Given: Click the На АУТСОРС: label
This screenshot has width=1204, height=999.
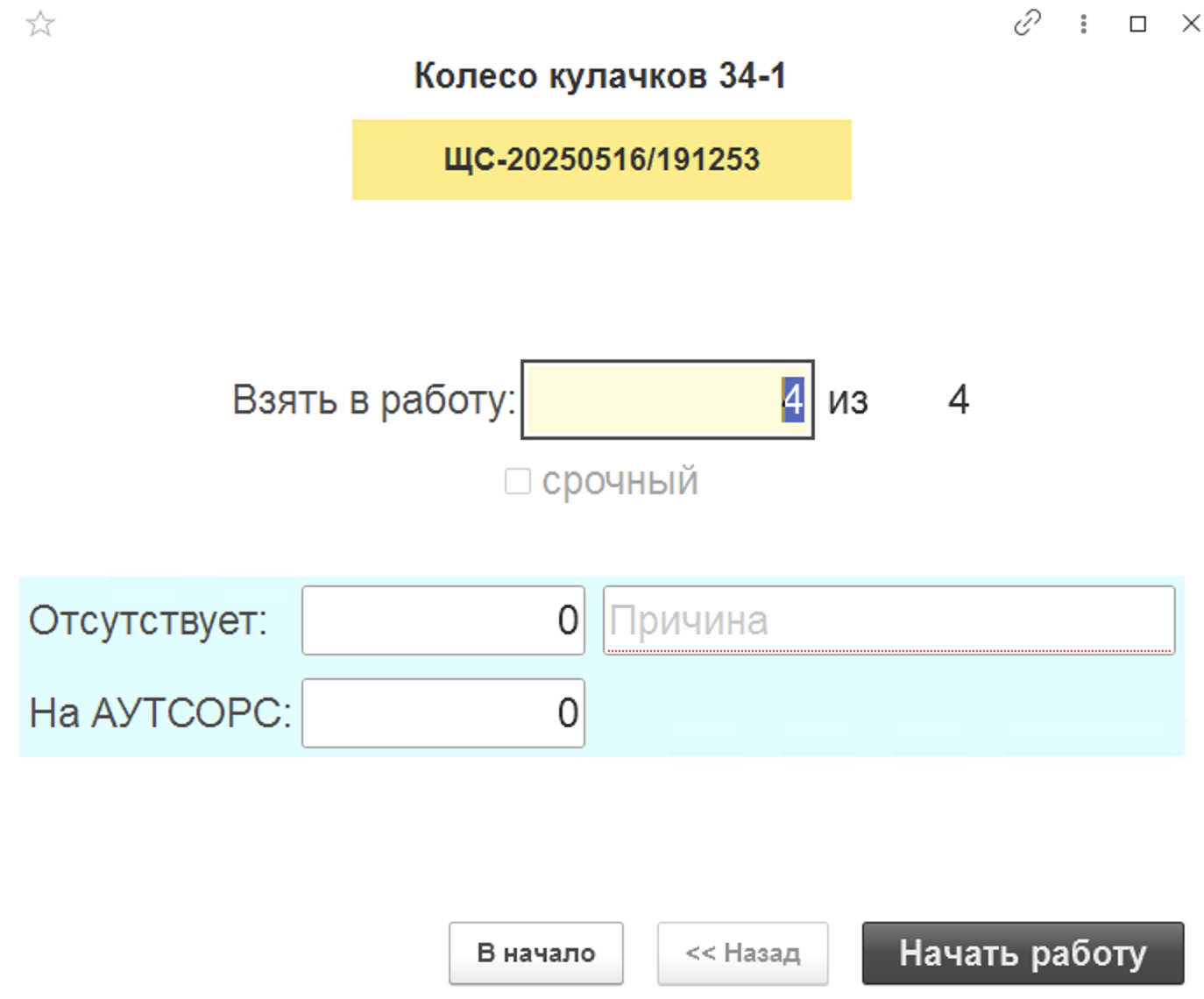Looking at the screenshot, I should click(x=160, y=713).
